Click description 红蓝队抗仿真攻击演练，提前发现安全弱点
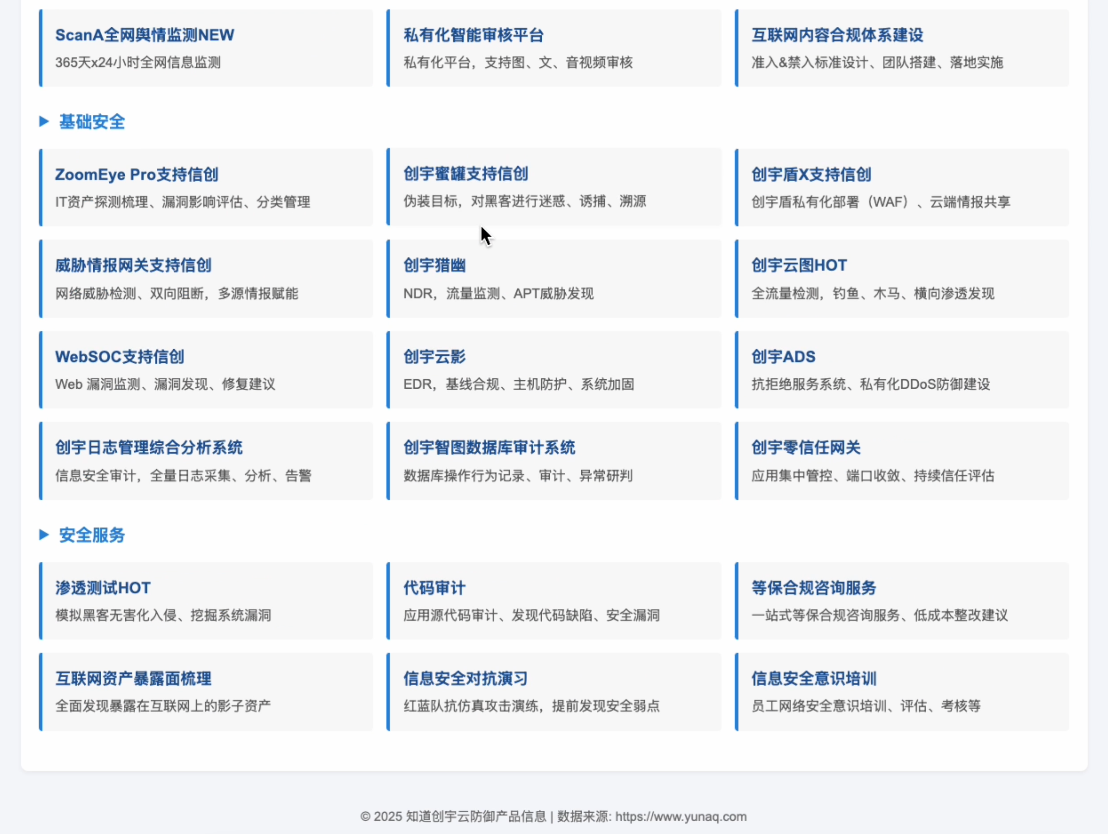The image size is (1108, 834). point(531,706)
